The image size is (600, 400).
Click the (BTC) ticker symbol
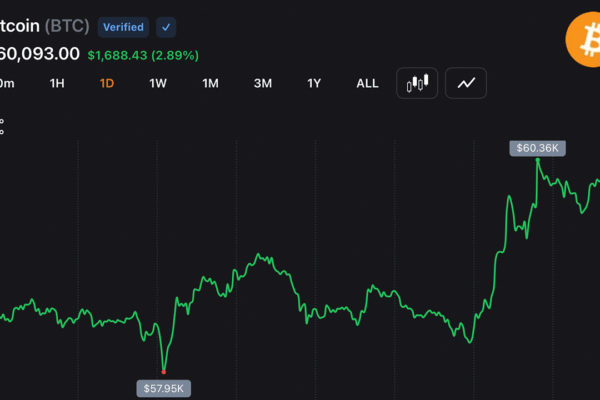pyautogui.click(x=67, y=26)
